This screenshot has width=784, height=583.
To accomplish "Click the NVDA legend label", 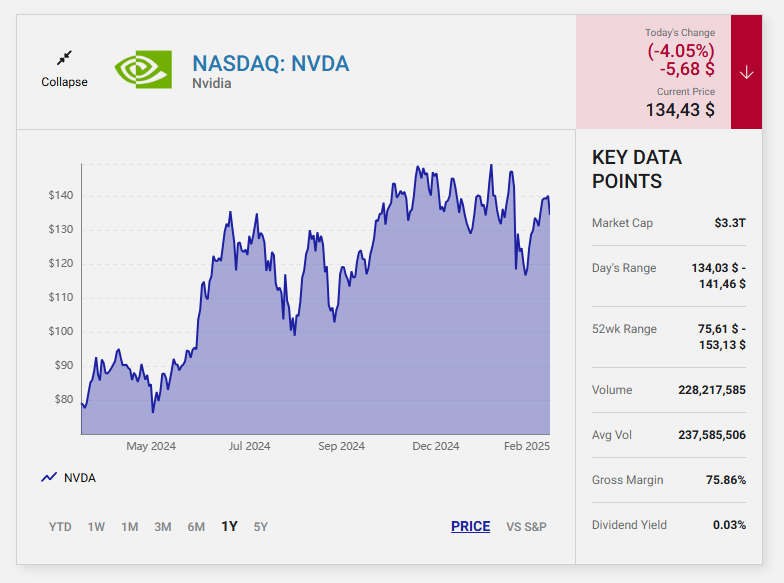I will tap(80, 478).
